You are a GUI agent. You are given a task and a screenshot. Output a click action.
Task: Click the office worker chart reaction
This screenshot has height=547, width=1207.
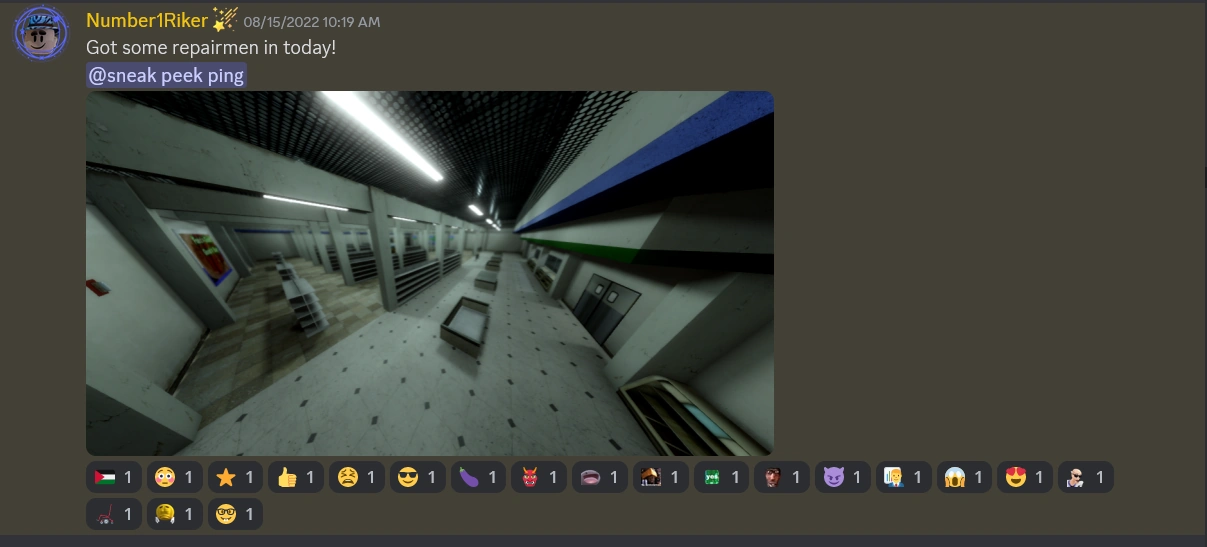coord(904,478)
